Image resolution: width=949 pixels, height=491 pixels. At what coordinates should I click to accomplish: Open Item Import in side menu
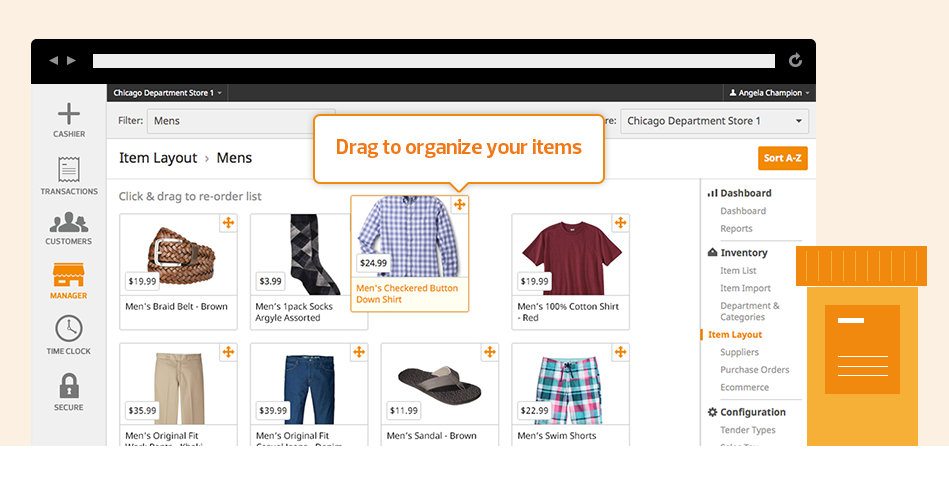pos(745,288)
